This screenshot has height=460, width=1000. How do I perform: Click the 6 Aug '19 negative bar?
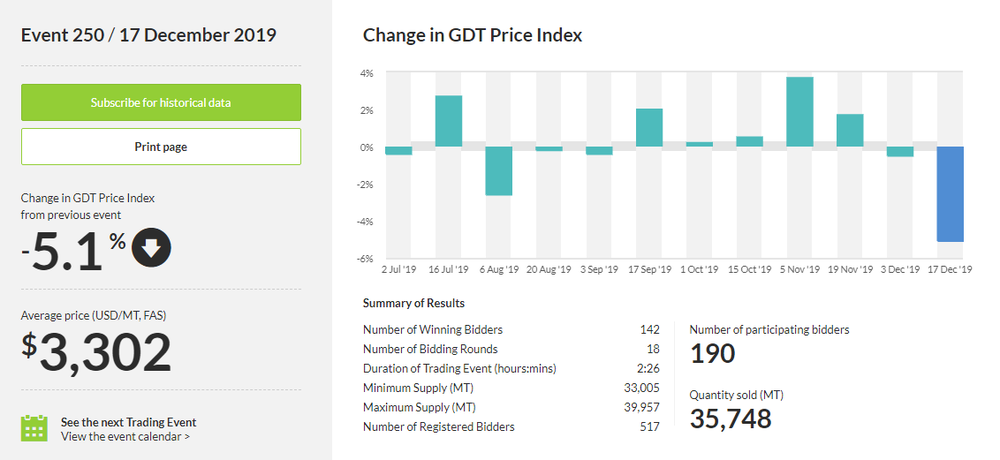coord(498,171)
